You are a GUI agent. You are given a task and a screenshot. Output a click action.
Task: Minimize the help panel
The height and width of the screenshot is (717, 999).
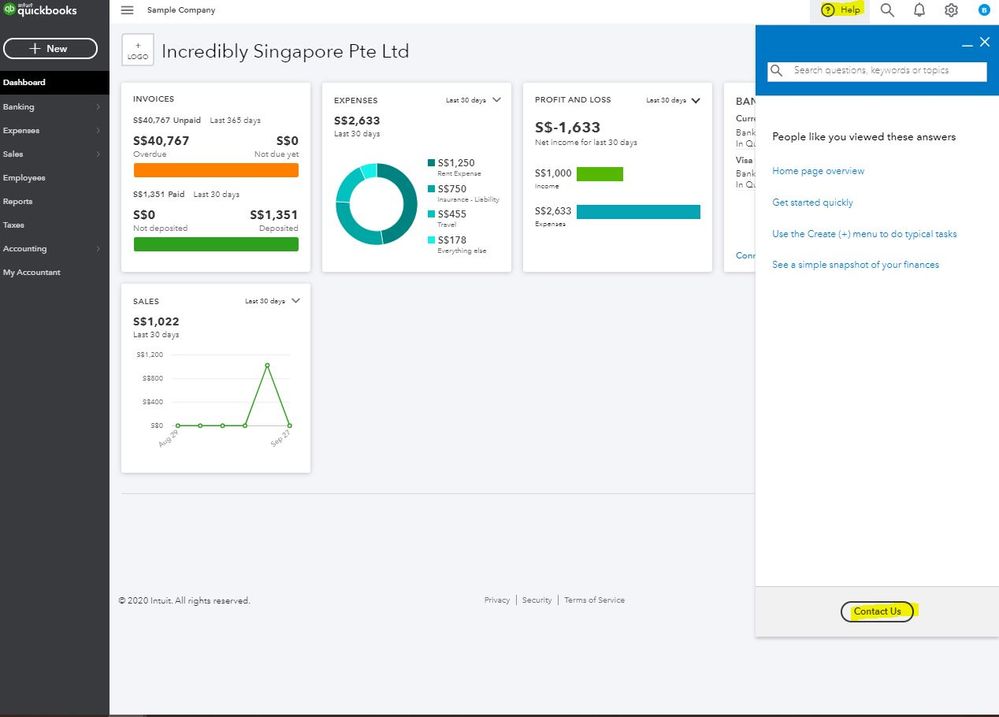(967, 45)
